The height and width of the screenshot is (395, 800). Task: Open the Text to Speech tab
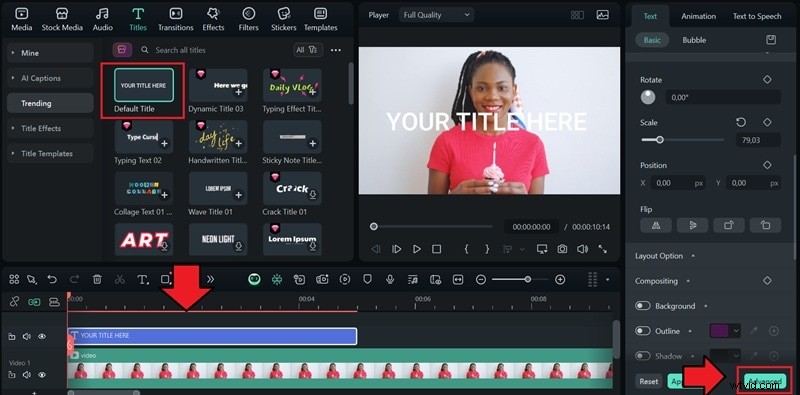click(757, 16)
